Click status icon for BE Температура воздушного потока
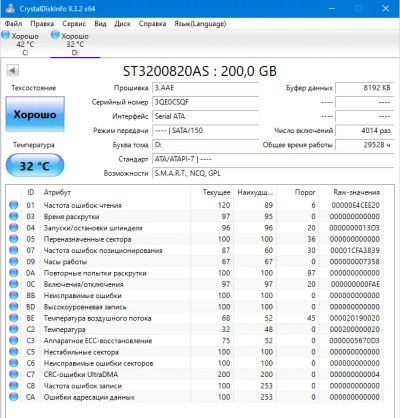Image resolution: width=400 pixels, height=418 pixels. tap(14, 318)
